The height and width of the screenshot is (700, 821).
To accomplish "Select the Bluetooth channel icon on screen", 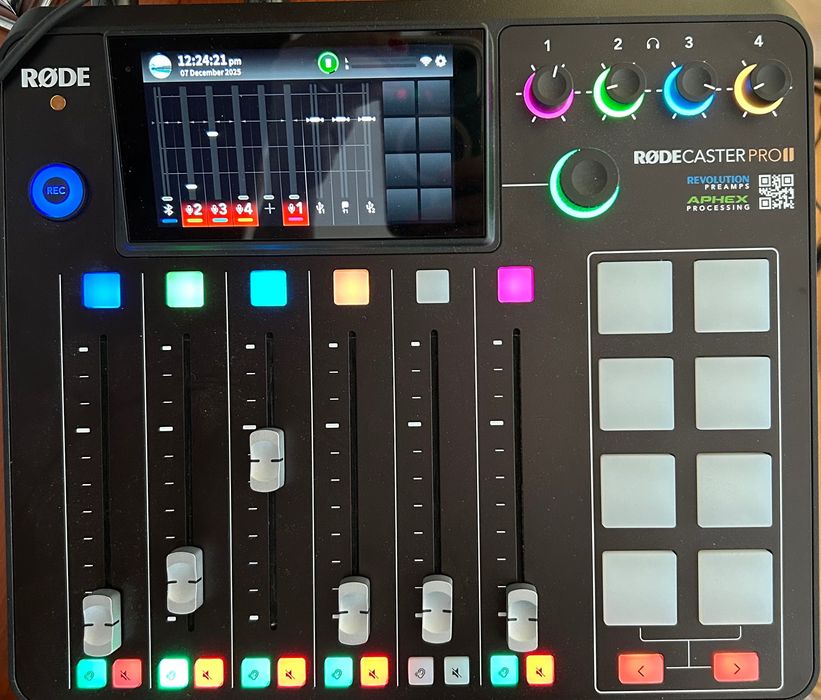I will click(168, 210).
